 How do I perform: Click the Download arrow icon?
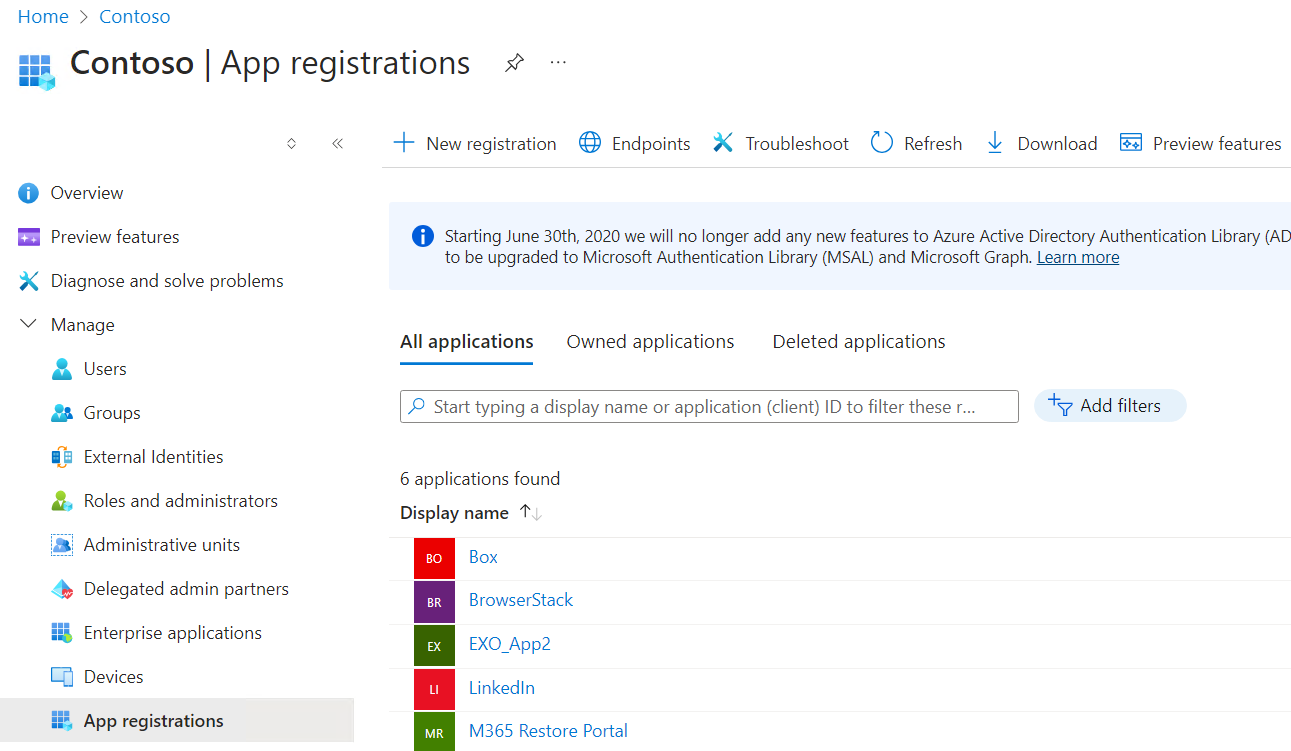click(995, 143)
